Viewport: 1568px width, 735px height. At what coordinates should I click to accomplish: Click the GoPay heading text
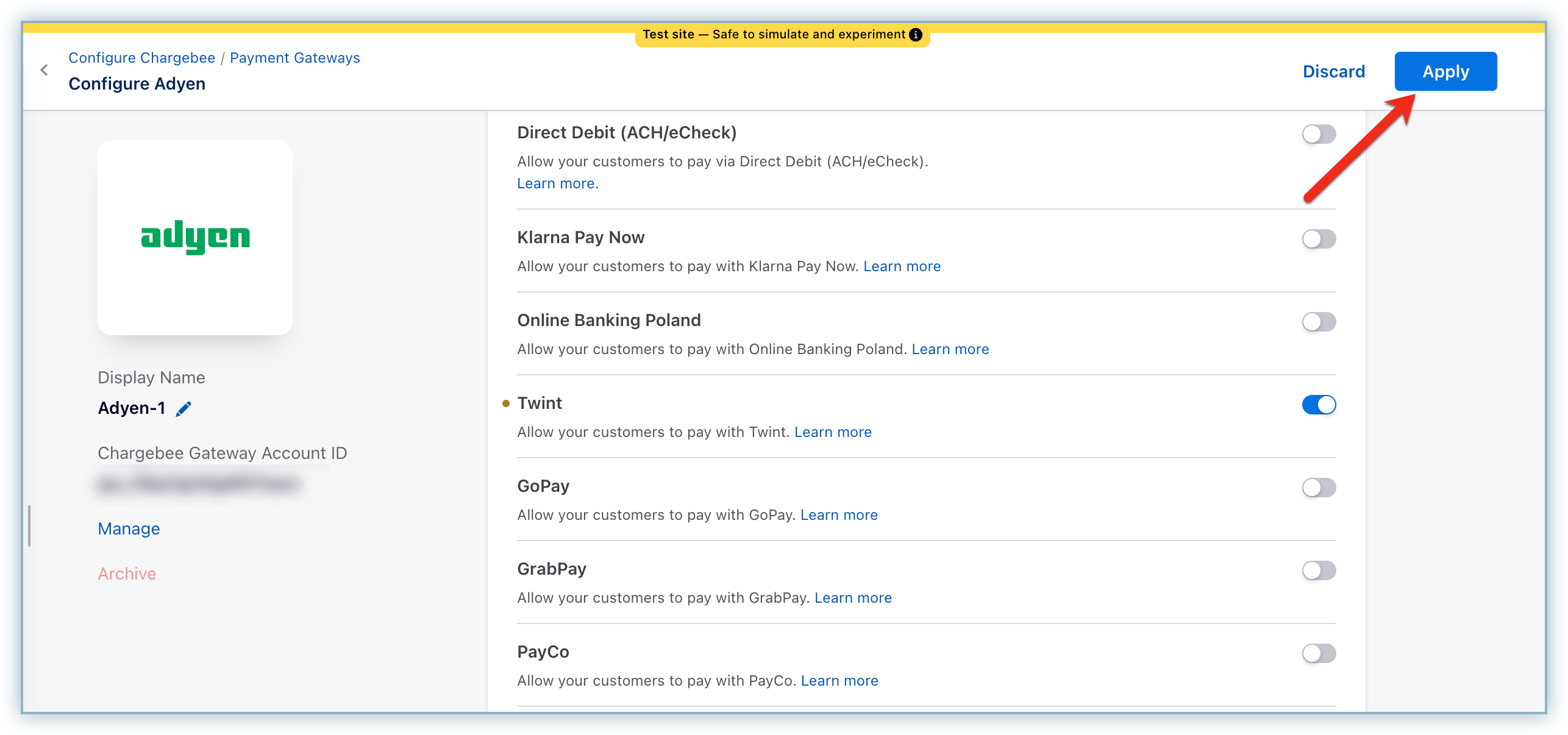pyautogui.click(x=543, y=486)
